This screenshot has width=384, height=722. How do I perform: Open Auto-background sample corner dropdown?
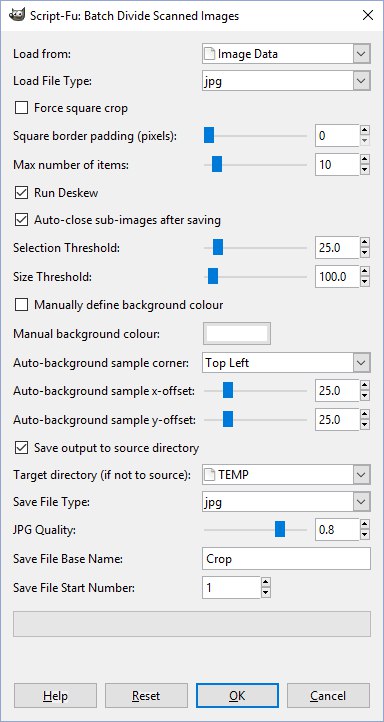click(x=286, y=363)
